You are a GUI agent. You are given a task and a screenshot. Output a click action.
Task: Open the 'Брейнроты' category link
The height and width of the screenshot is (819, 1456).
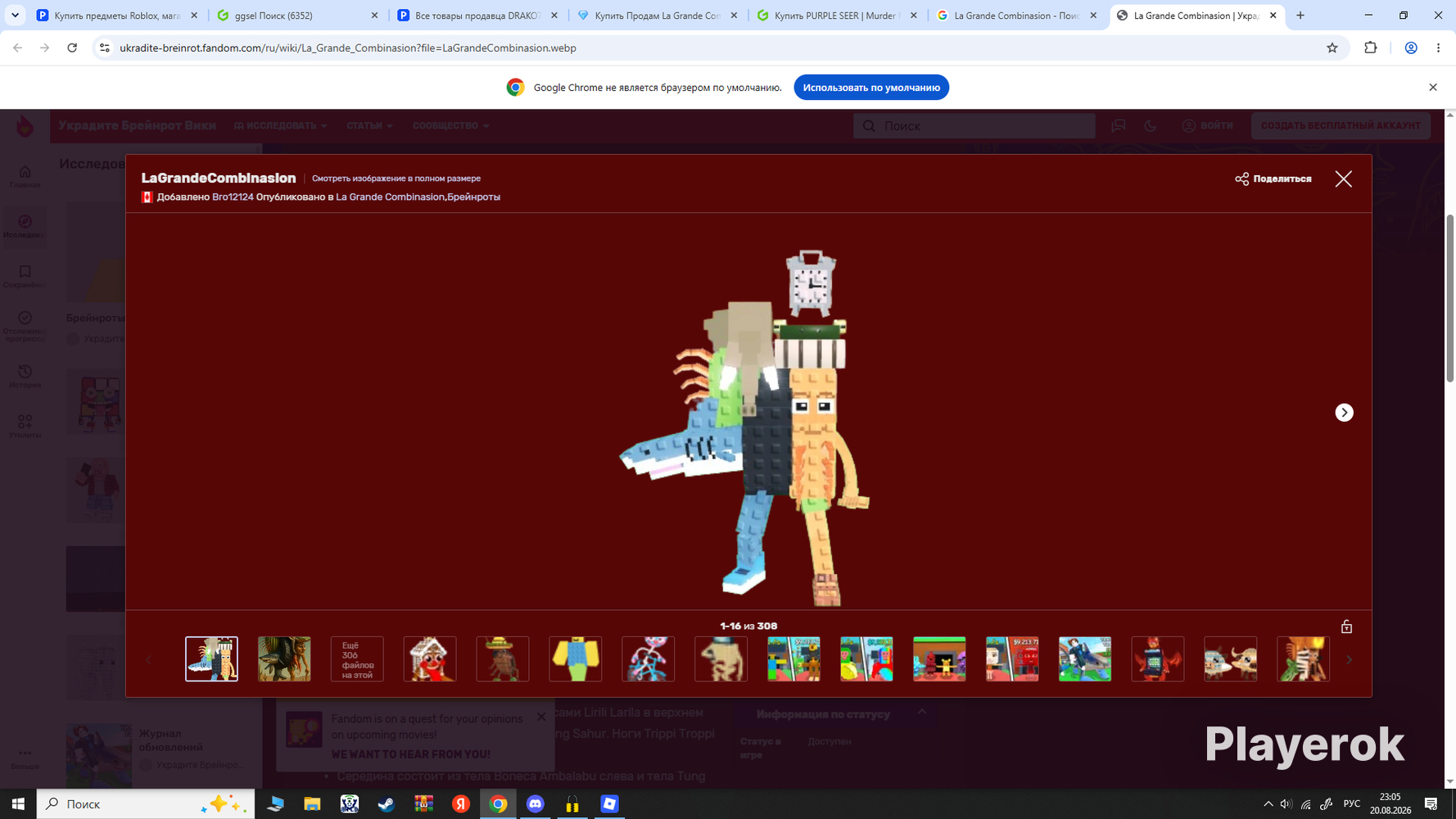click(x=473, y=197)
